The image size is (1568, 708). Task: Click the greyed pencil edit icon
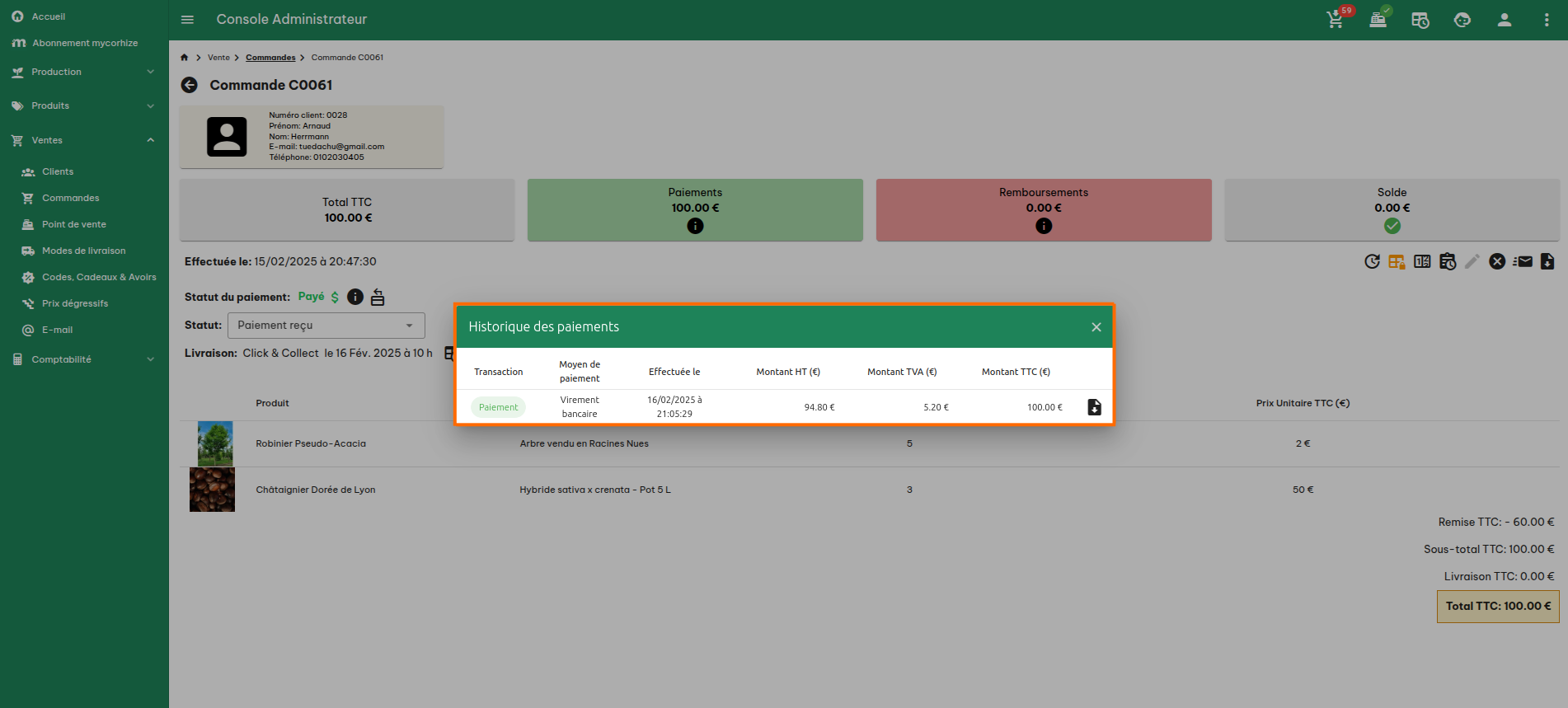click(1472, 261)
